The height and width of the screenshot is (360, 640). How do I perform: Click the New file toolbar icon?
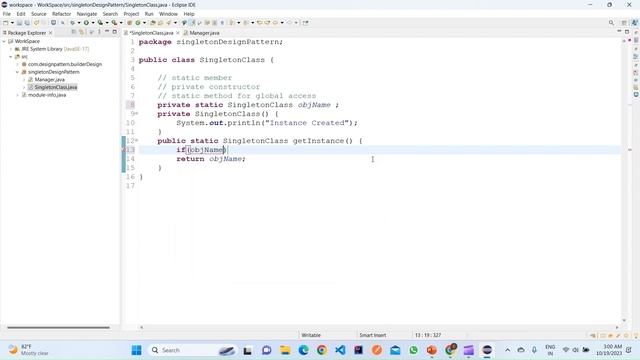tap(6, 23)
